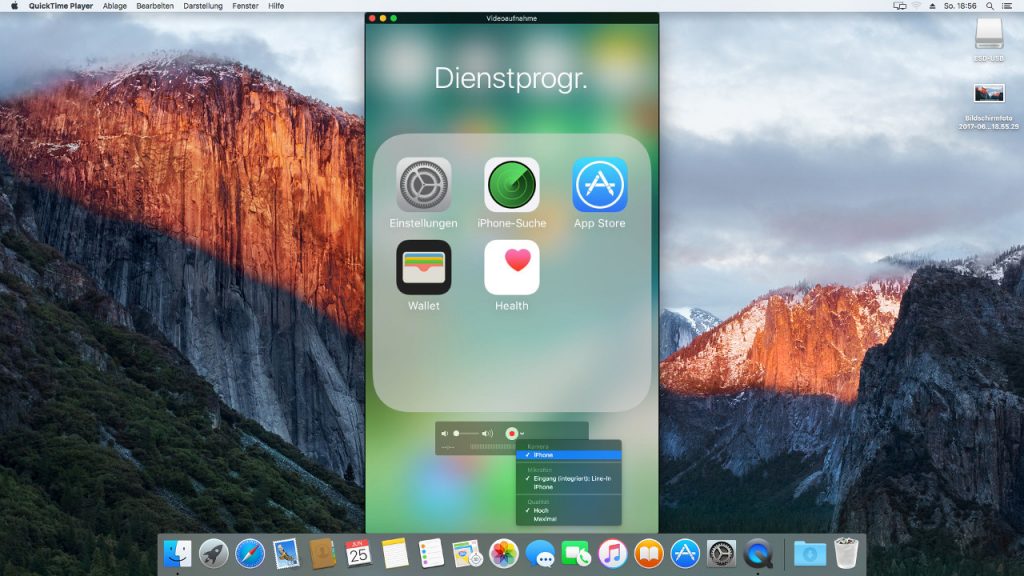Open Contacts from the dock
This screenshot has width=1024, height=576.
coord(322,554)
